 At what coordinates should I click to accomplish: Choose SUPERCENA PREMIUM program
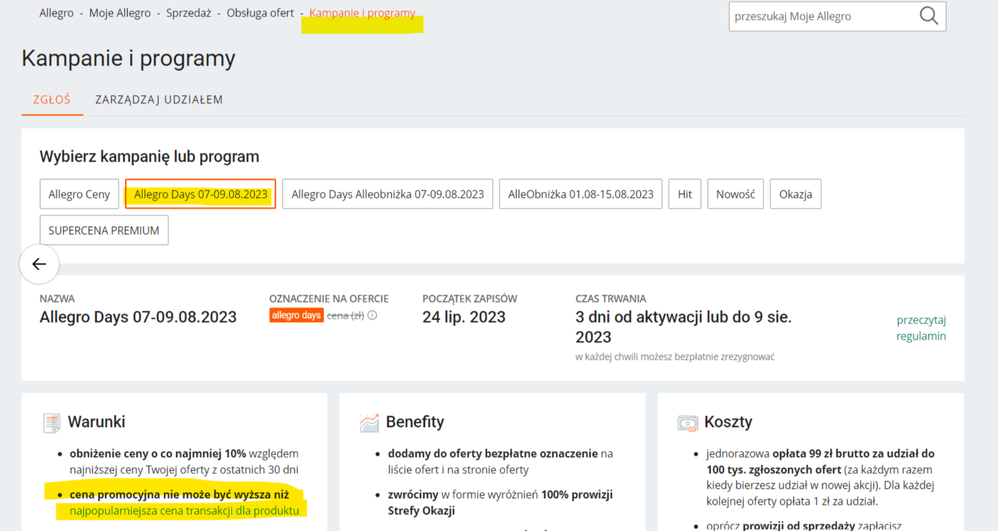(104, 230)
